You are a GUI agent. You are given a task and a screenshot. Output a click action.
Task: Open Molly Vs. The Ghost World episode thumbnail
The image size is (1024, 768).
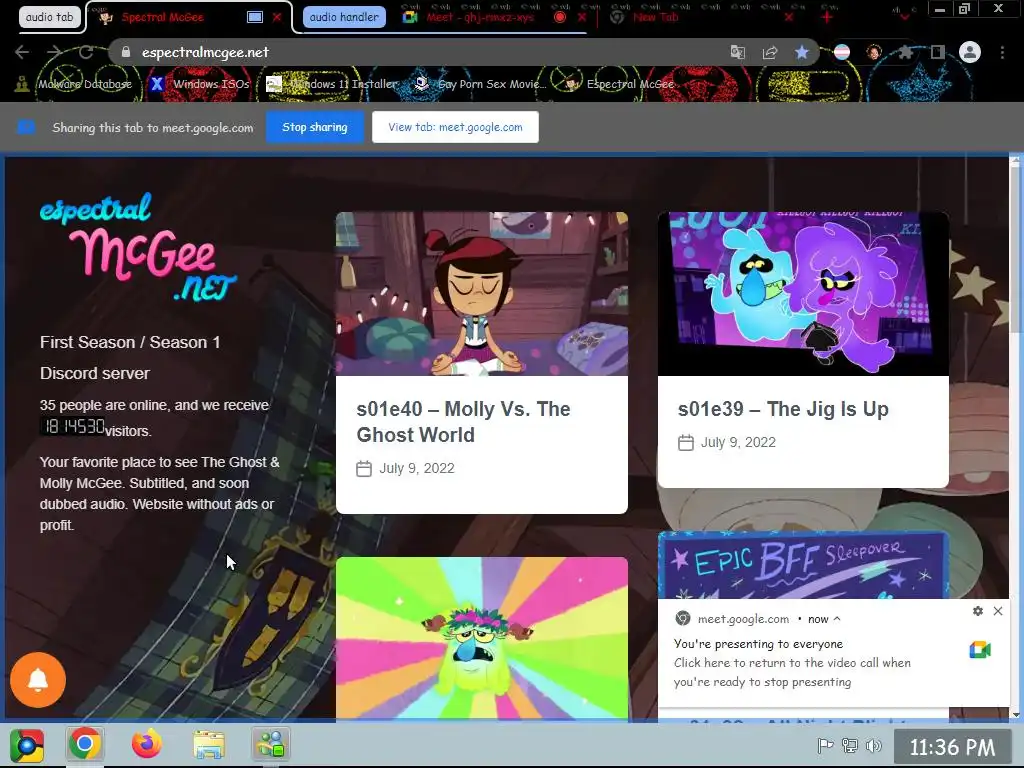(x=482, y=294)
